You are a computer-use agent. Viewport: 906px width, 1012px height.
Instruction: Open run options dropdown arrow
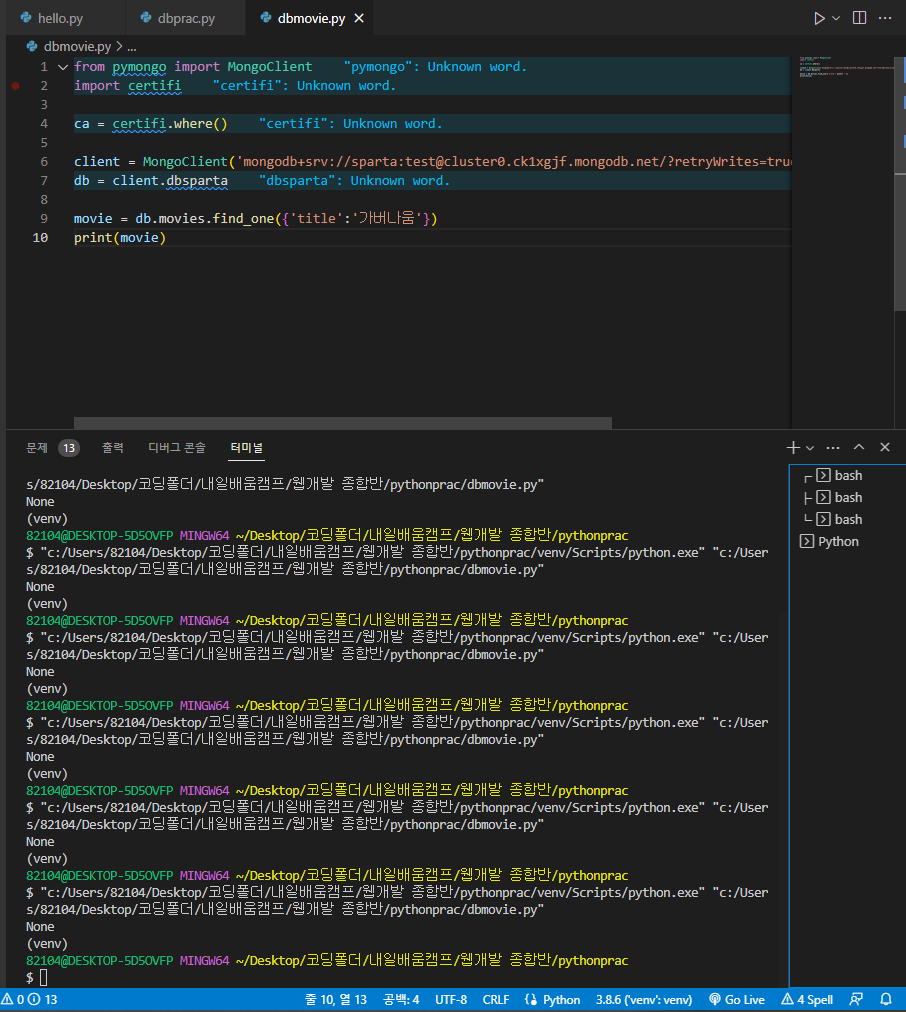pos(836,18)
